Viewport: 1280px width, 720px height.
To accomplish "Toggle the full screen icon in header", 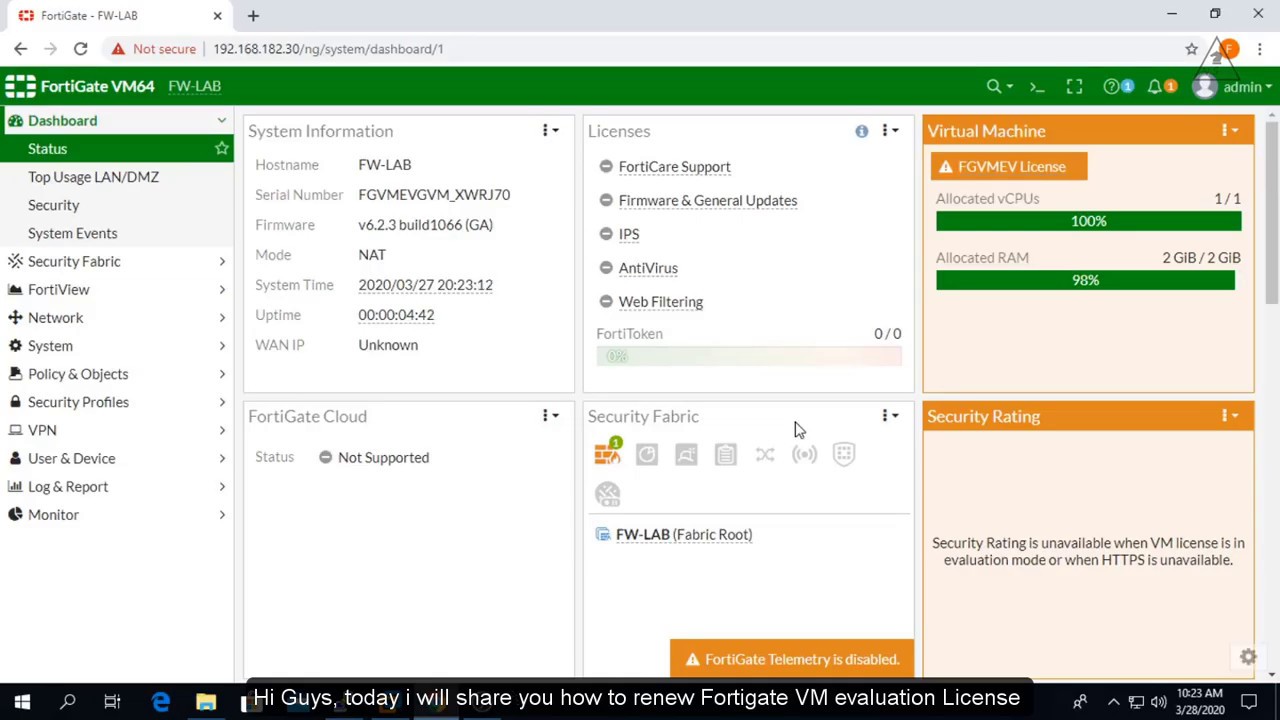I will point(1074,87).
